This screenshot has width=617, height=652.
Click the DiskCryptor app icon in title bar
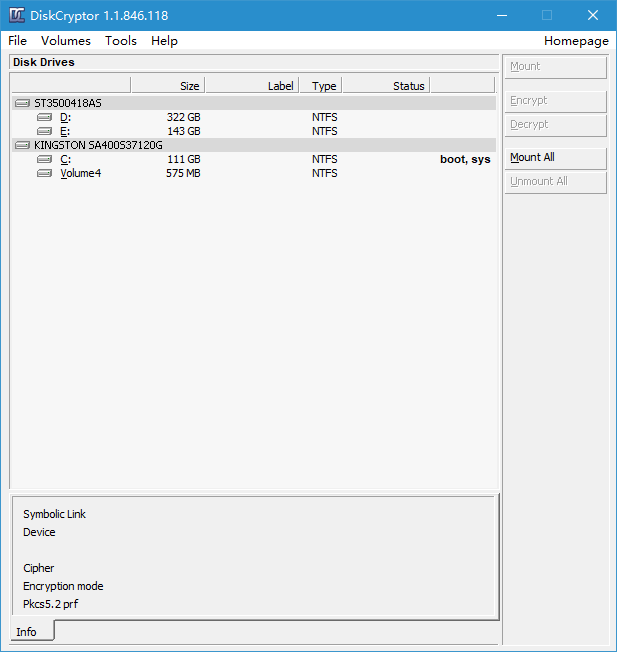[x=17, y=15]
